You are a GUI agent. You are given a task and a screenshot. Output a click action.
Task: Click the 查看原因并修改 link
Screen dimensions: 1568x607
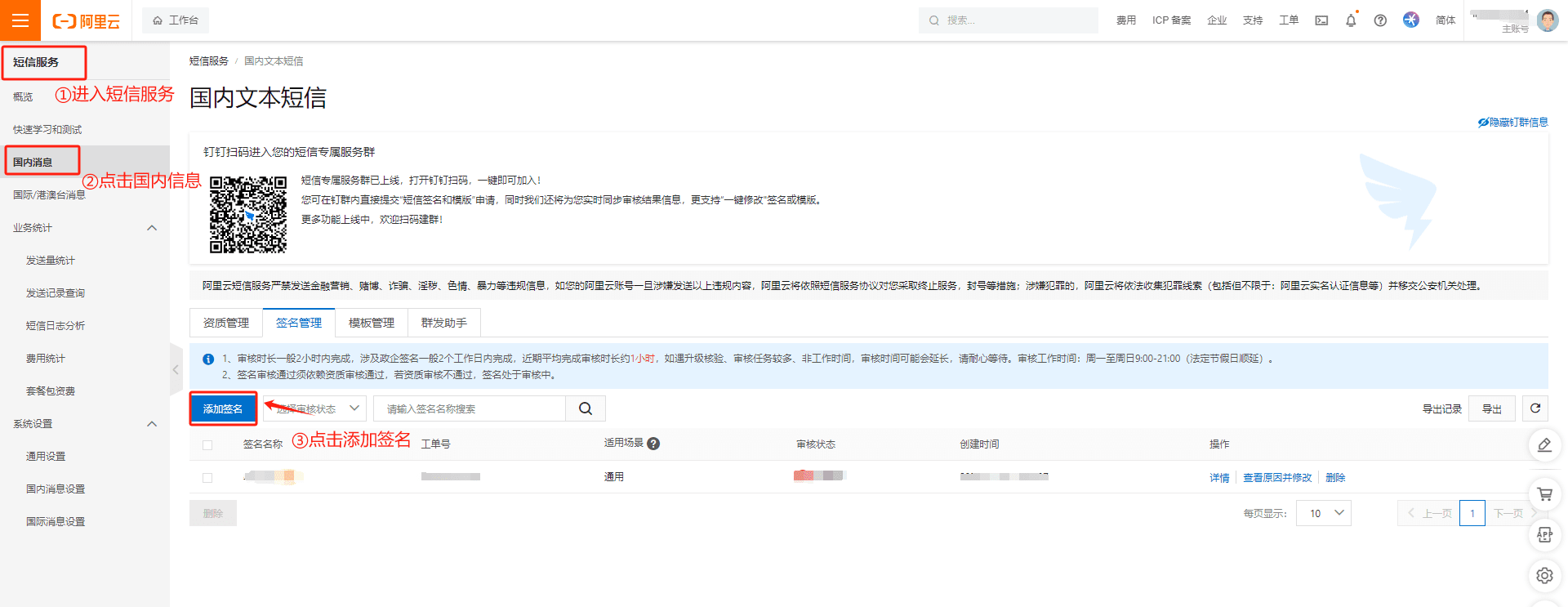pyautogui.click(x=1277, y=478)
